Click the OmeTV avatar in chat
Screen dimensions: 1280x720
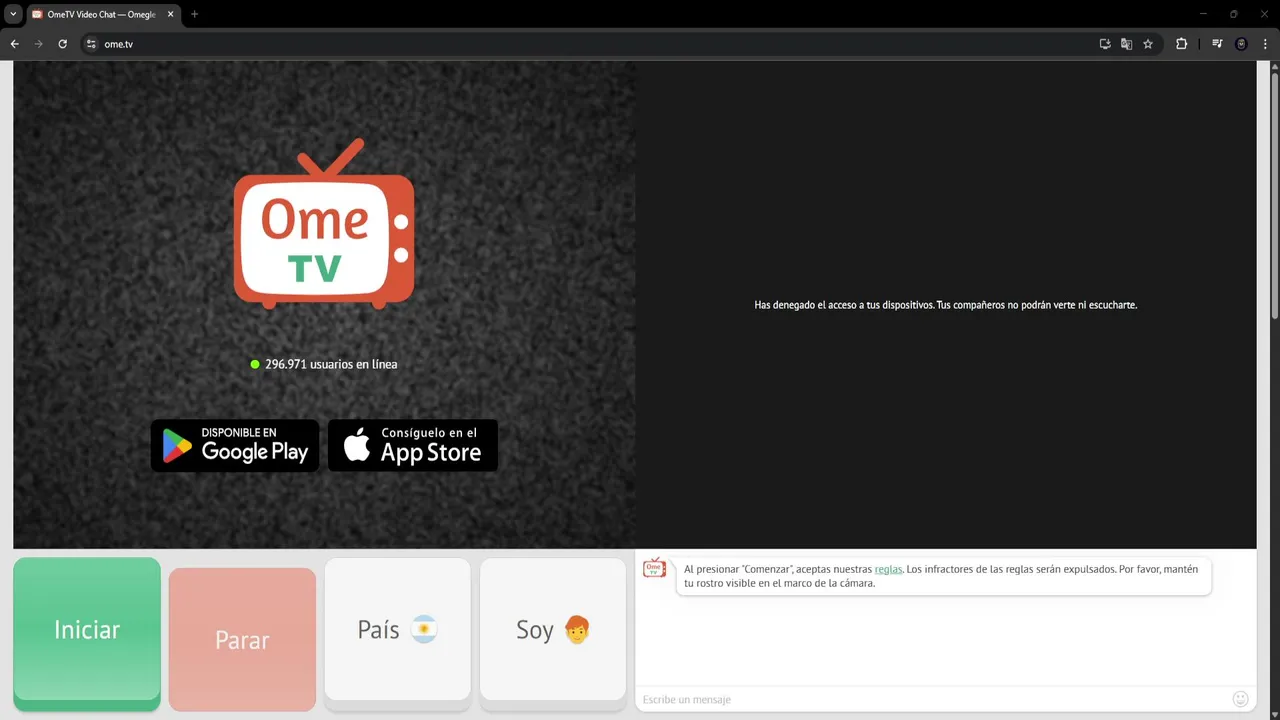[654, 568]
